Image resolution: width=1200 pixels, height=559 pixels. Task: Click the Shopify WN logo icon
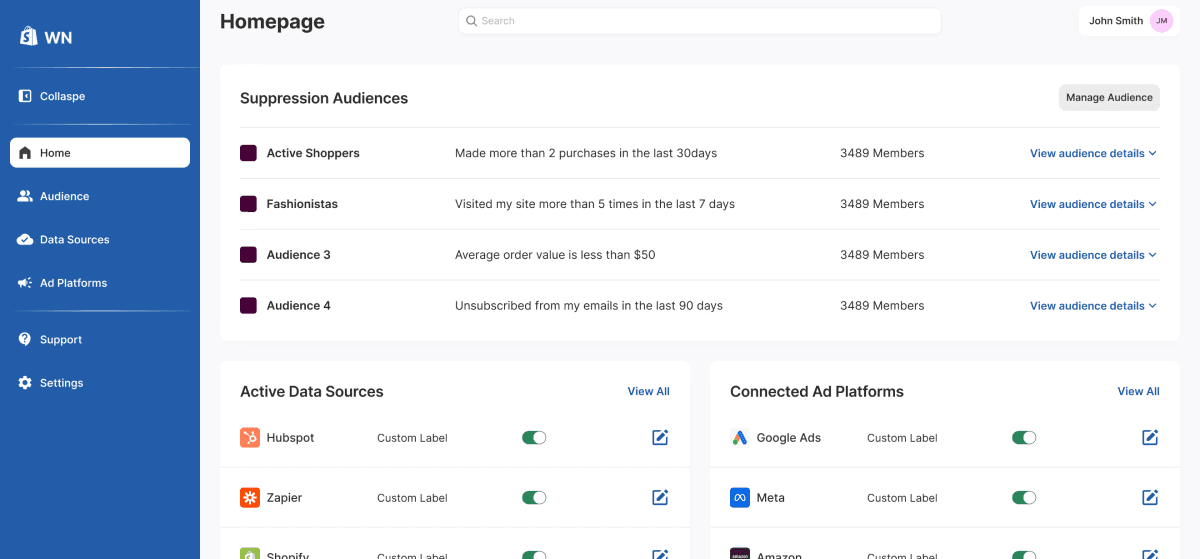point(28,36)
